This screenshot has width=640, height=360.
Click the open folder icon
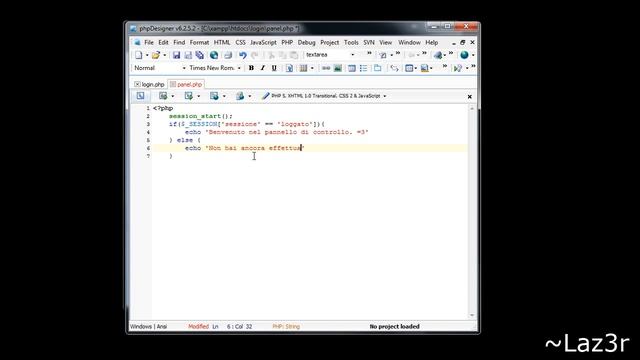tap(156, 55)
